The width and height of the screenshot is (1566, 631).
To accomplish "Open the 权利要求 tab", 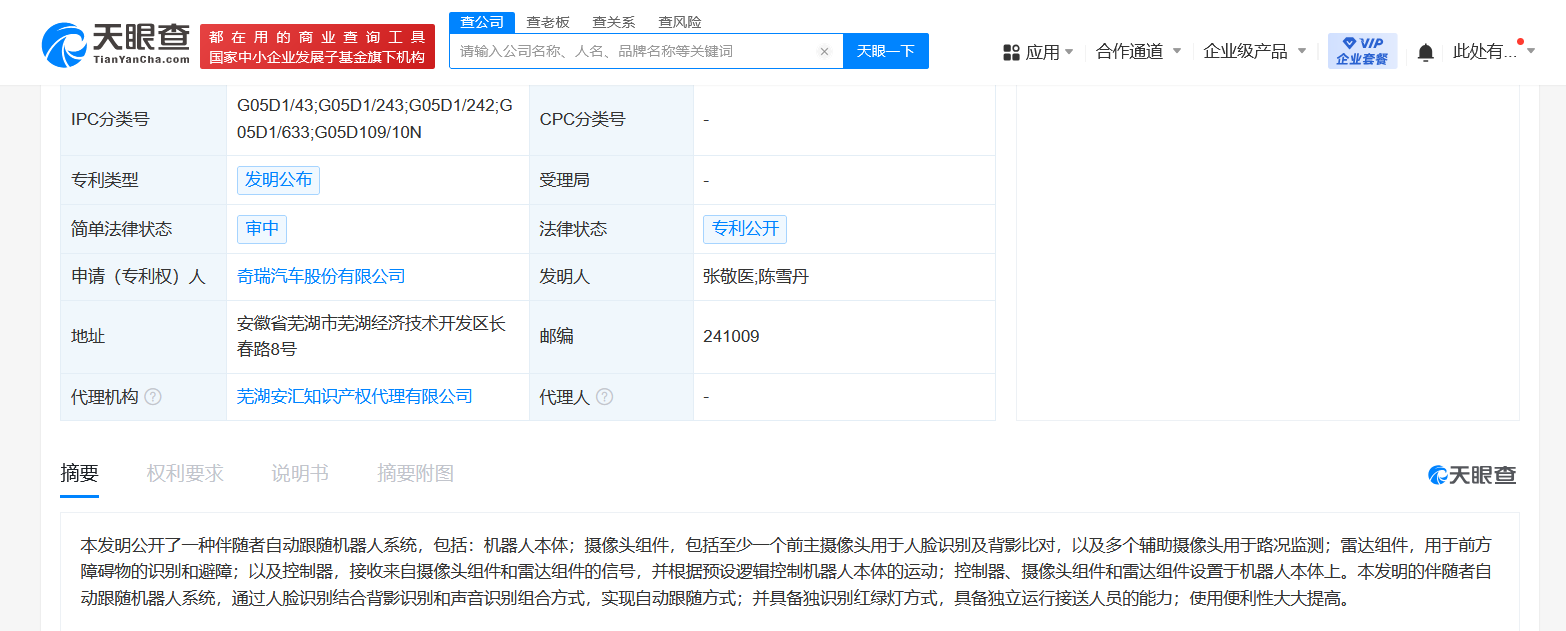I will coord(185,474).
